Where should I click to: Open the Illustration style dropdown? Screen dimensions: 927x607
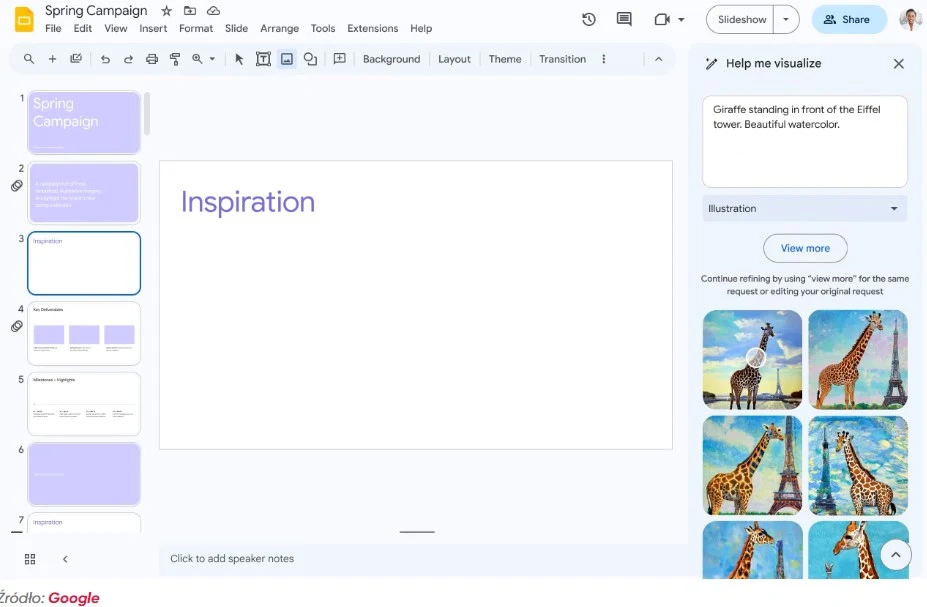tap(804, 209)
